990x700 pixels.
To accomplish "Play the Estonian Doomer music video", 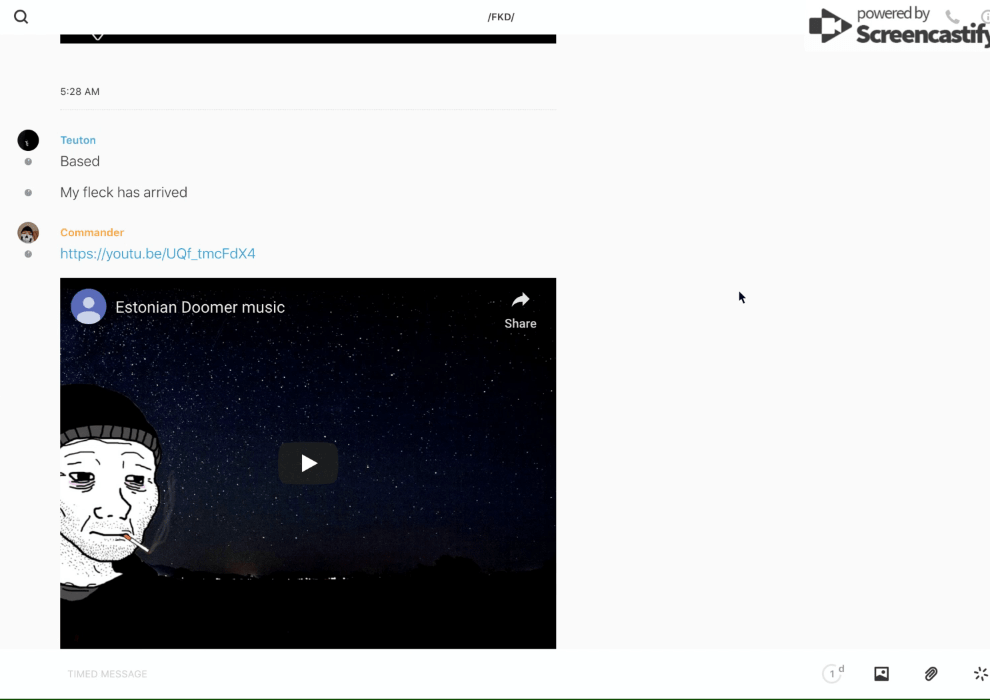I will 308,463.
